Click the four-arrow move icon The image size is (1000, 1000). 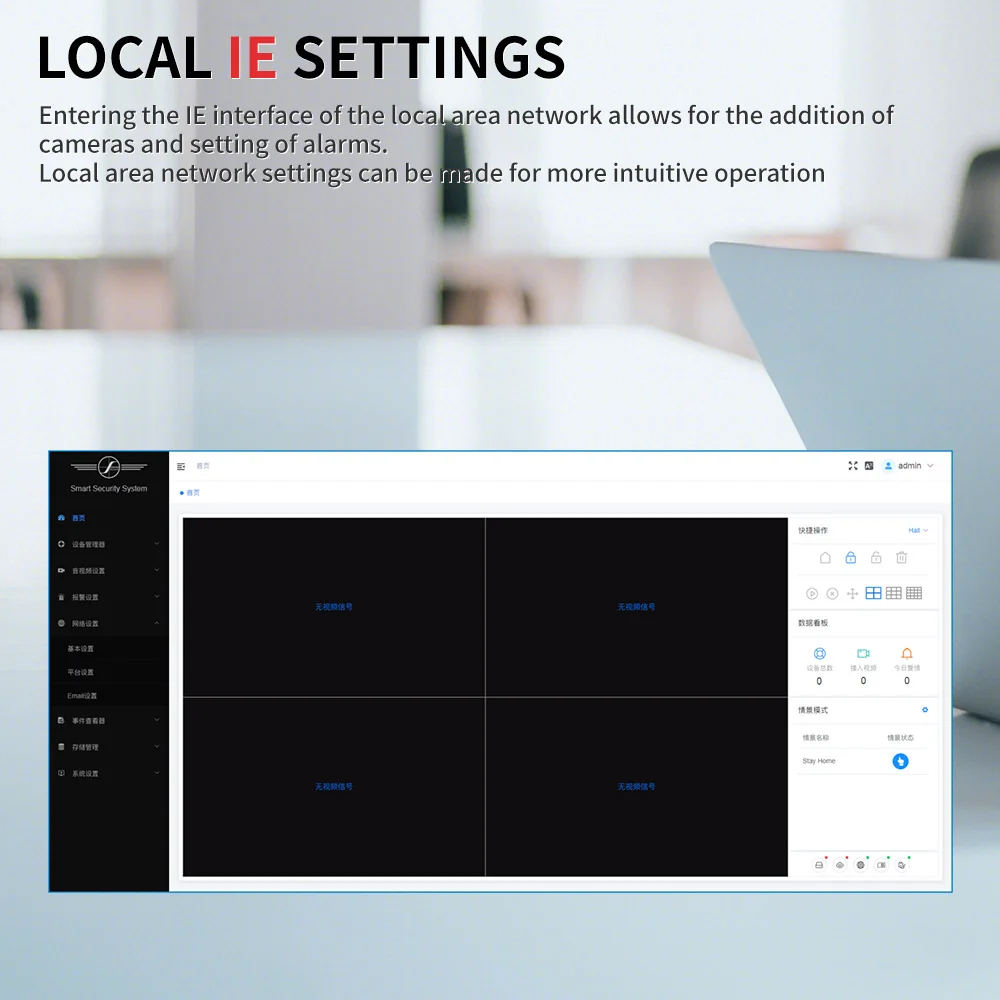[x=852, y=594]
